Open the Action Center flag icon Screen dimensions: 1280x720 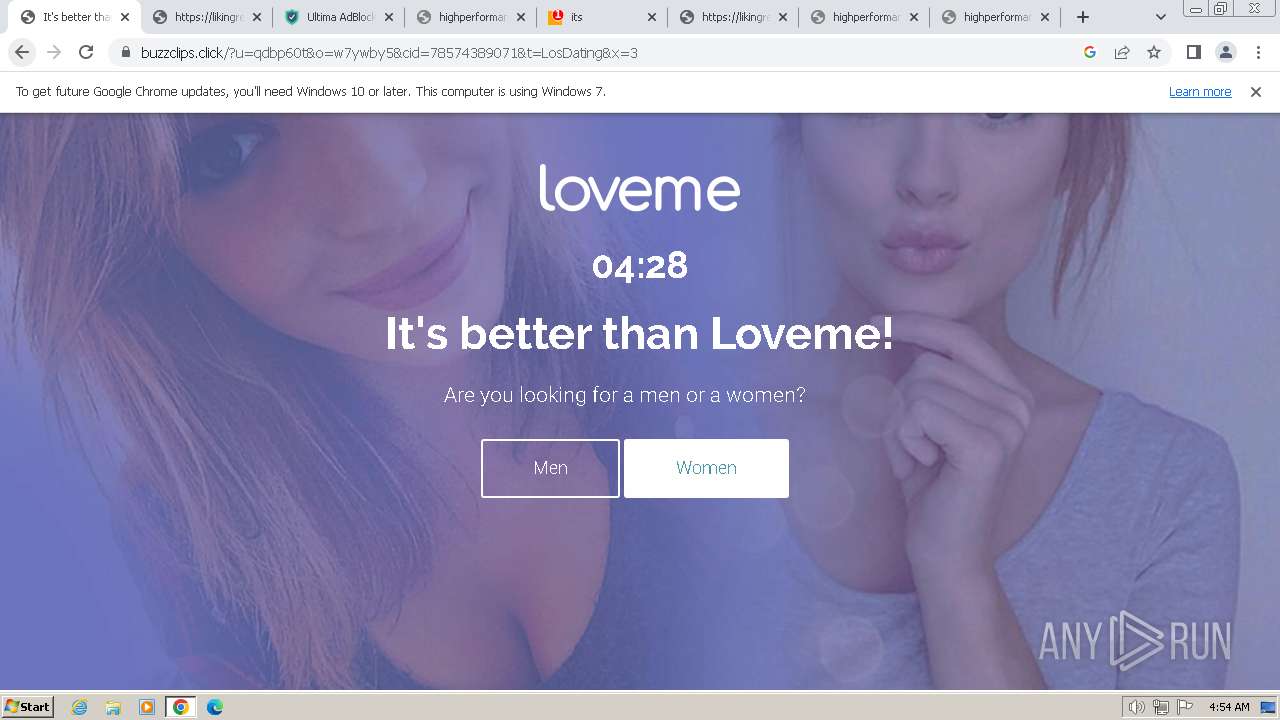[1185, 707]
